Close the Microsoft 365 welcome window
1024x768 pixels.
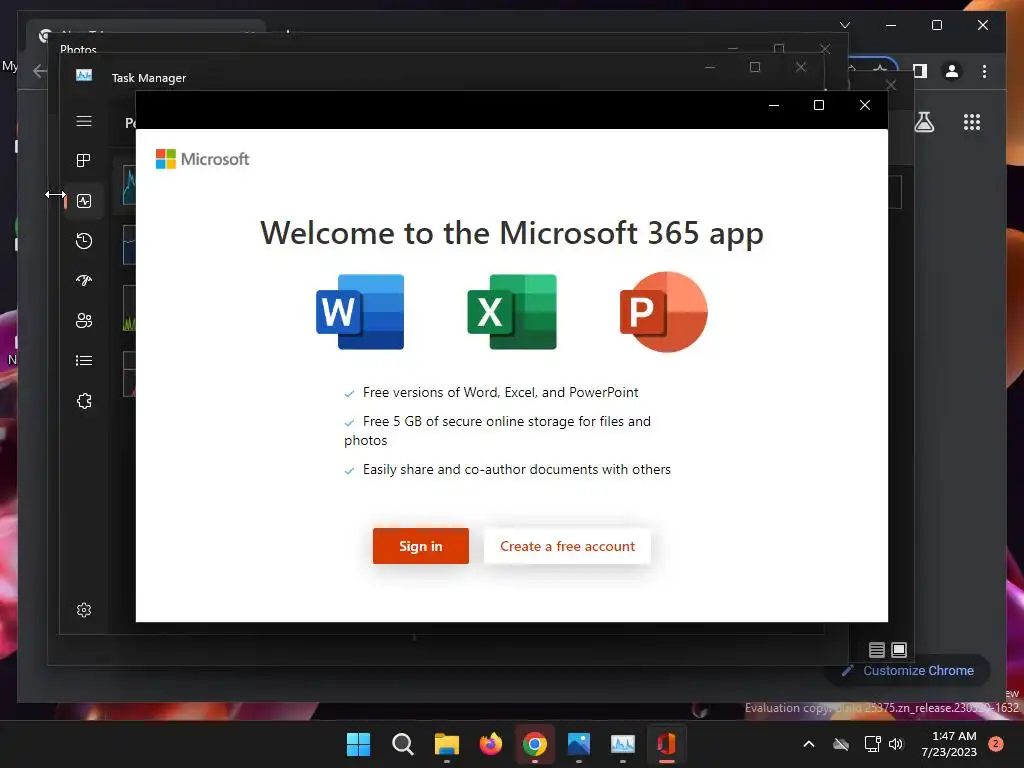pyautogui.click(x=865, y=105)
